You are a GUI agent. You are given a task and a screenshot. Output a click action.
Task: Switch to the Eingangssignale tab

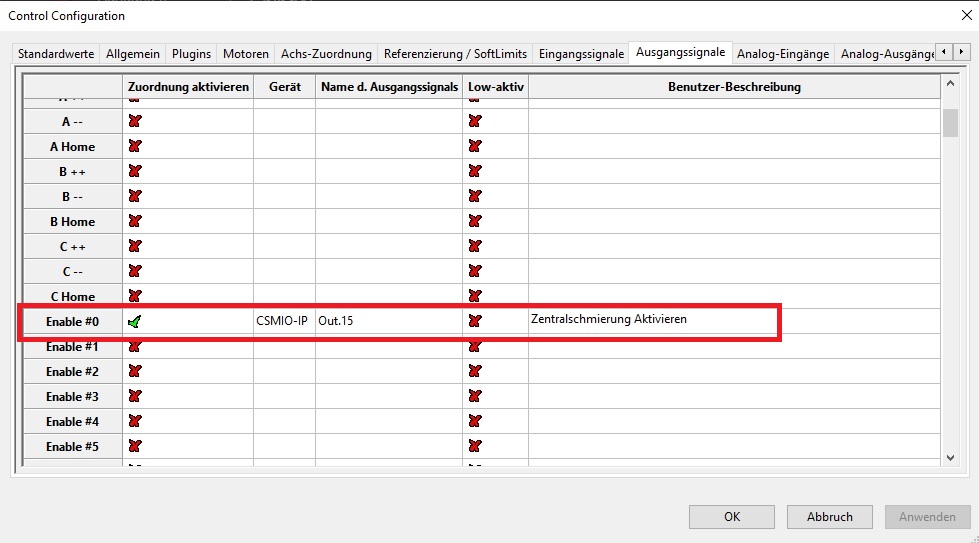[x=579, y=53]
